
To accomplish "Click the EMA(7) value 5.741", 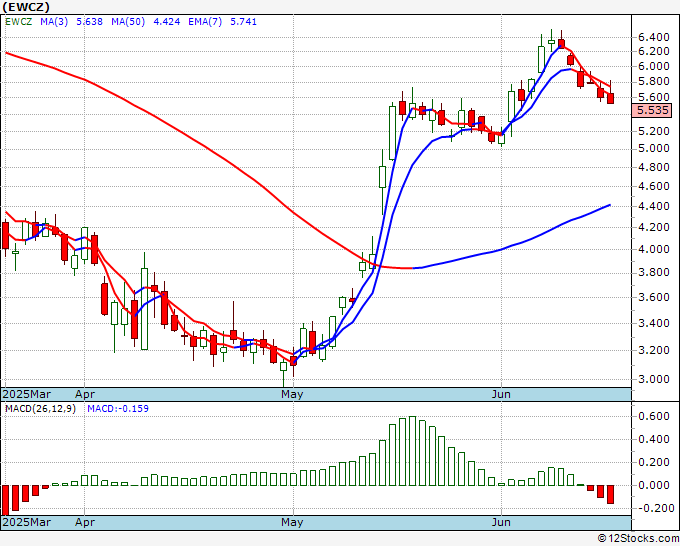I will coord(243,22).
